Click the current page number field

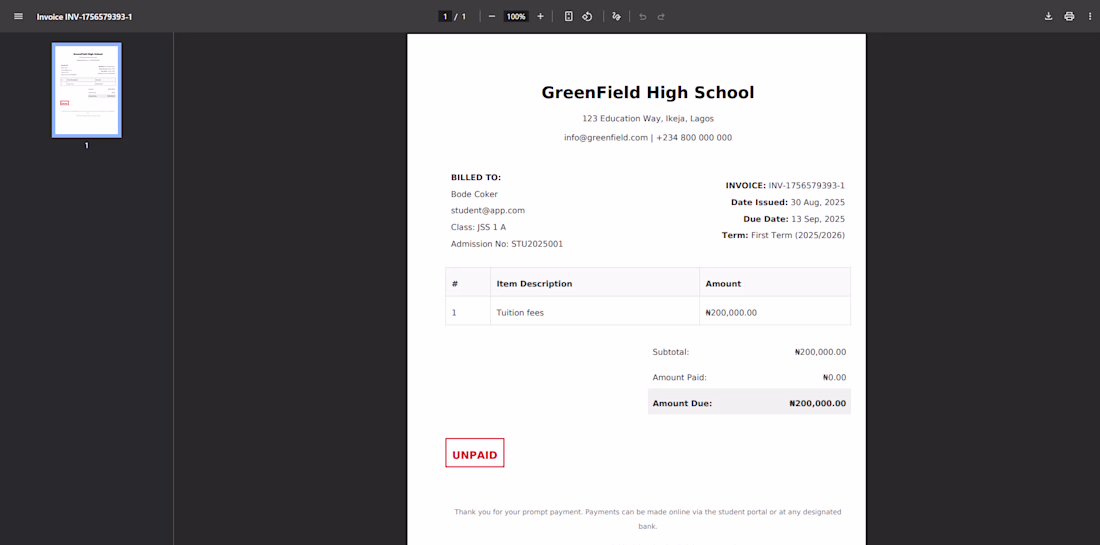(x=445, y=16)
